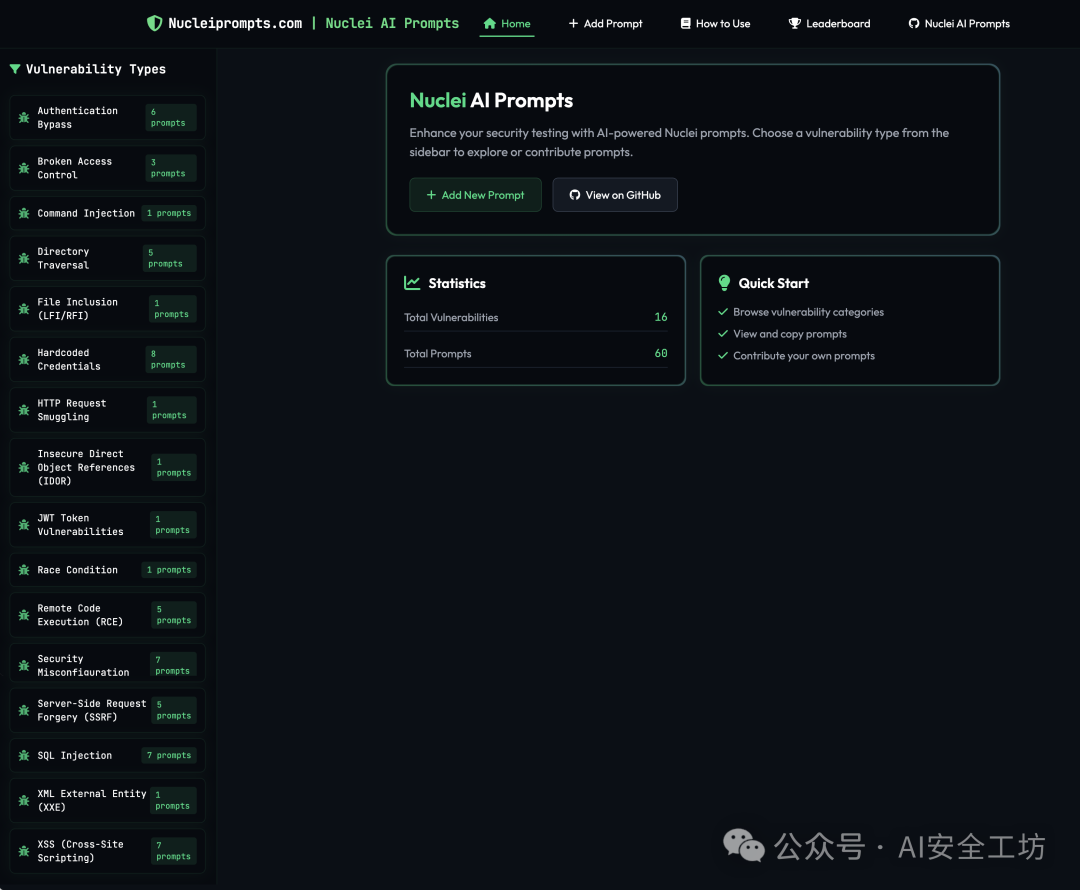Click the bug icon for File Inclusion

click(x=24, y=309)
